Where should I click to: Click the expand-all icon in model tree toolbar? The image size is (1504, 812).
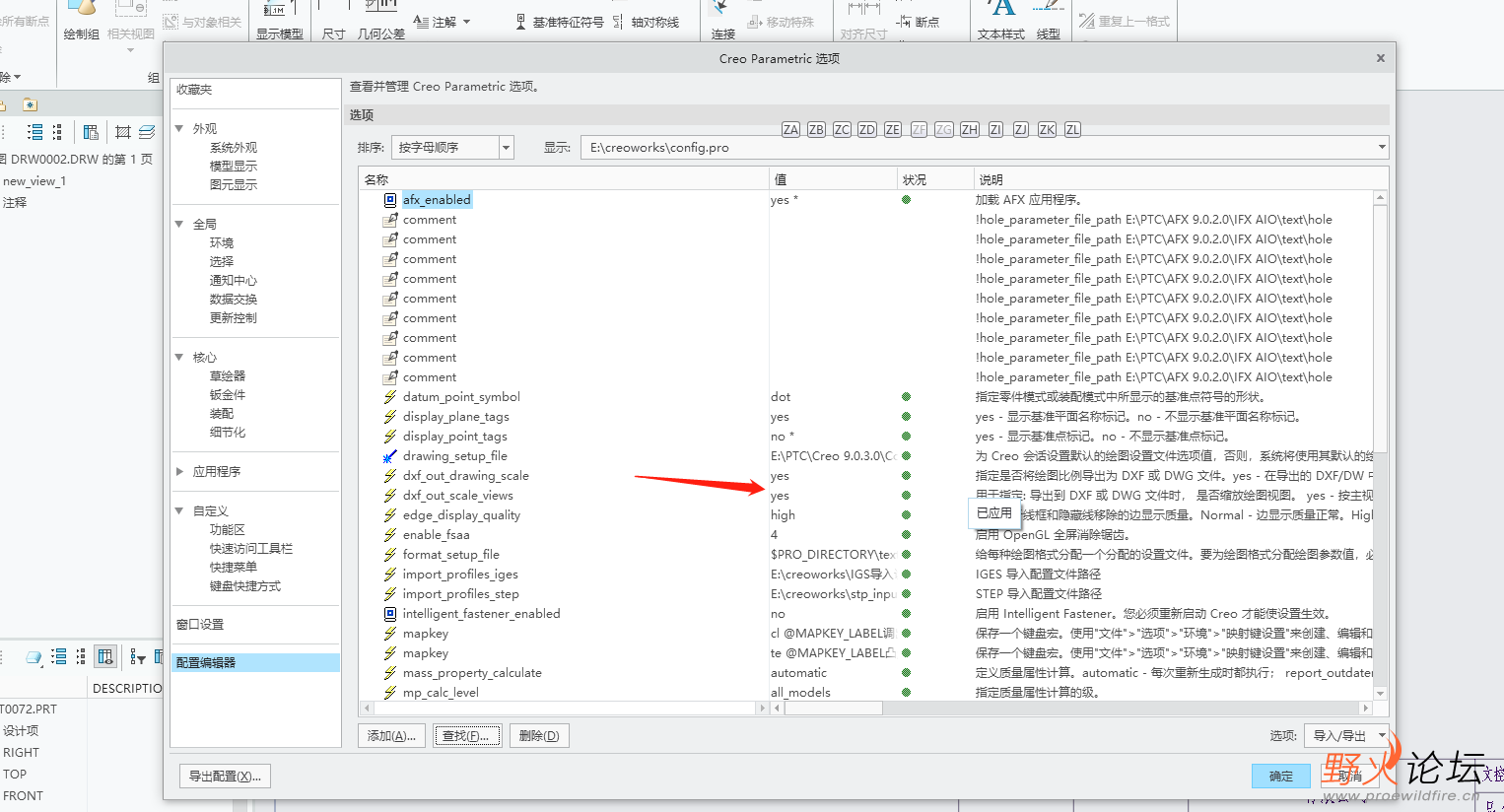pos(59,656)
